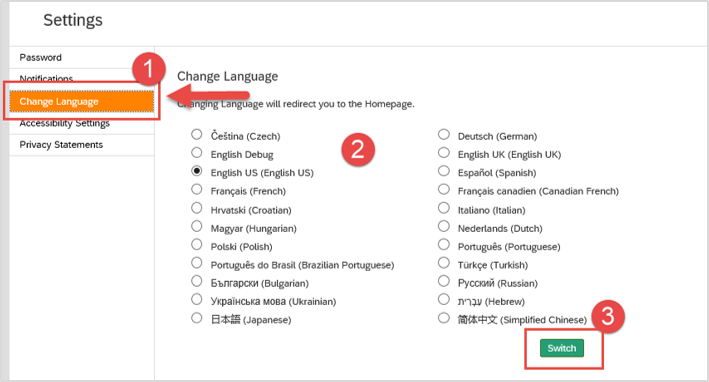
Task: Open the Password settings section
Action: [x=81, y=57]
